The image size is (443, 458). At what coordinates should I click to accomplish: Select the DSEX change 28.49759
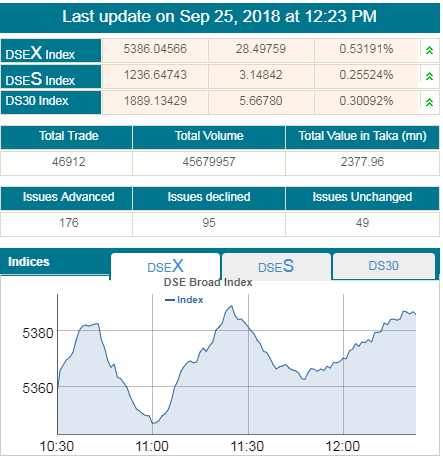(261, 49)
